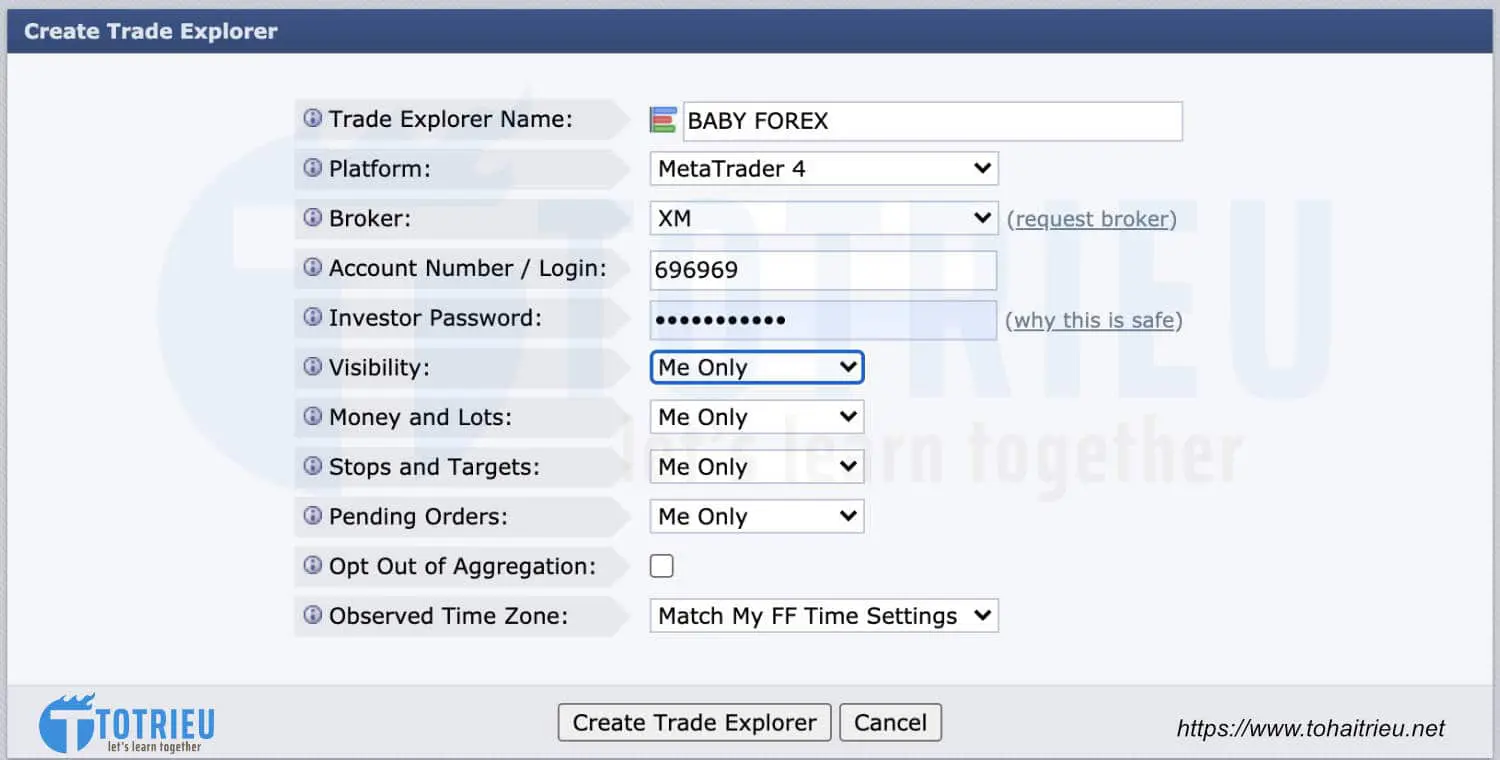This screenshot has width=1500, height=760.
Task: Click info icon beside Trade Explorer Name
Action: (313, 119)
